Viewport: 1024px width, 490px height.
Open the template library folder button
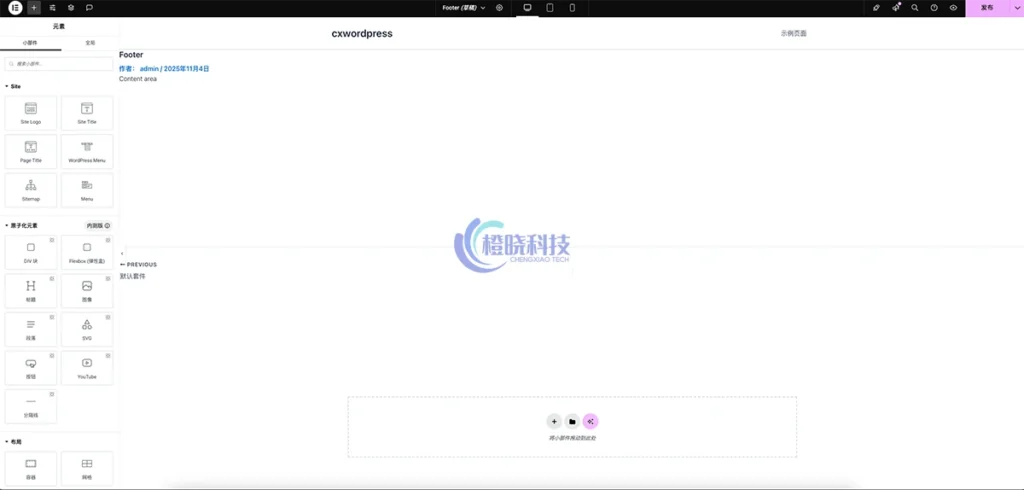coord(572,422)
